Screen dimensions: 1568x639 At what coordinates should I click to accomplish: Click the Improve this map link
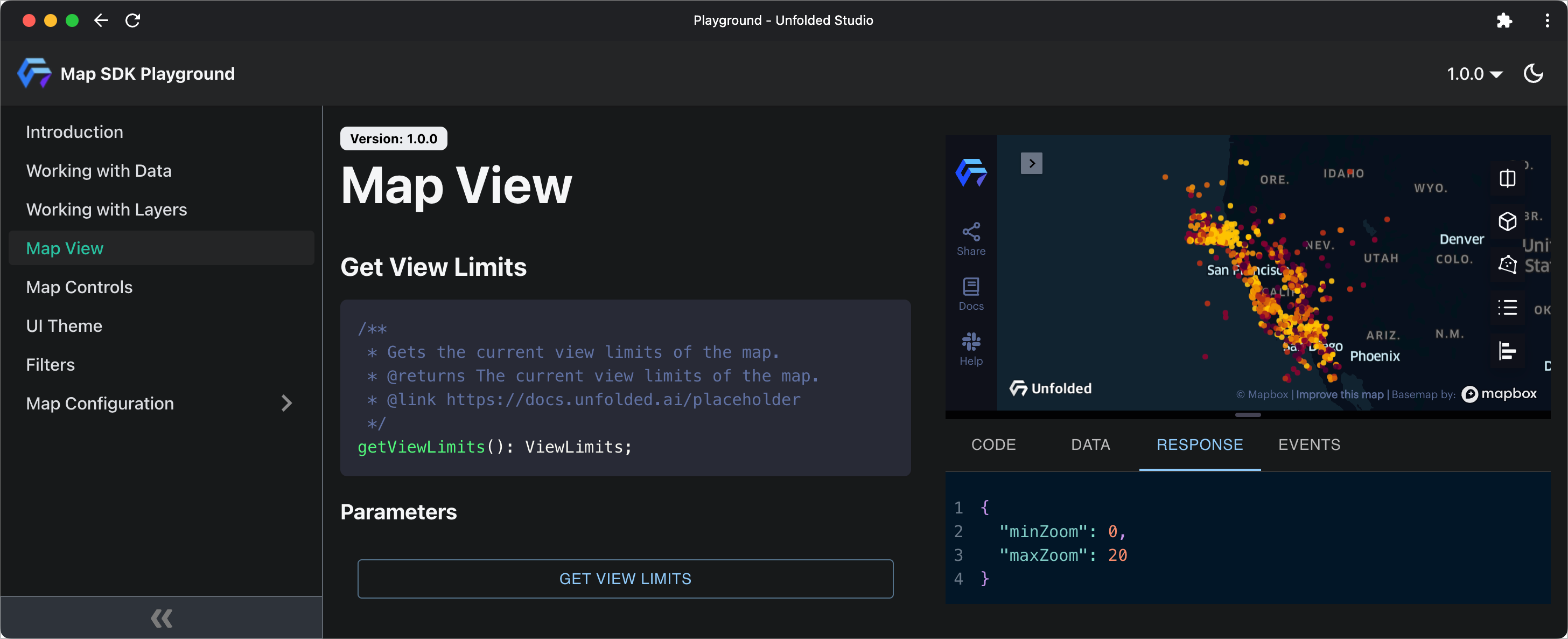(1339, 395)
